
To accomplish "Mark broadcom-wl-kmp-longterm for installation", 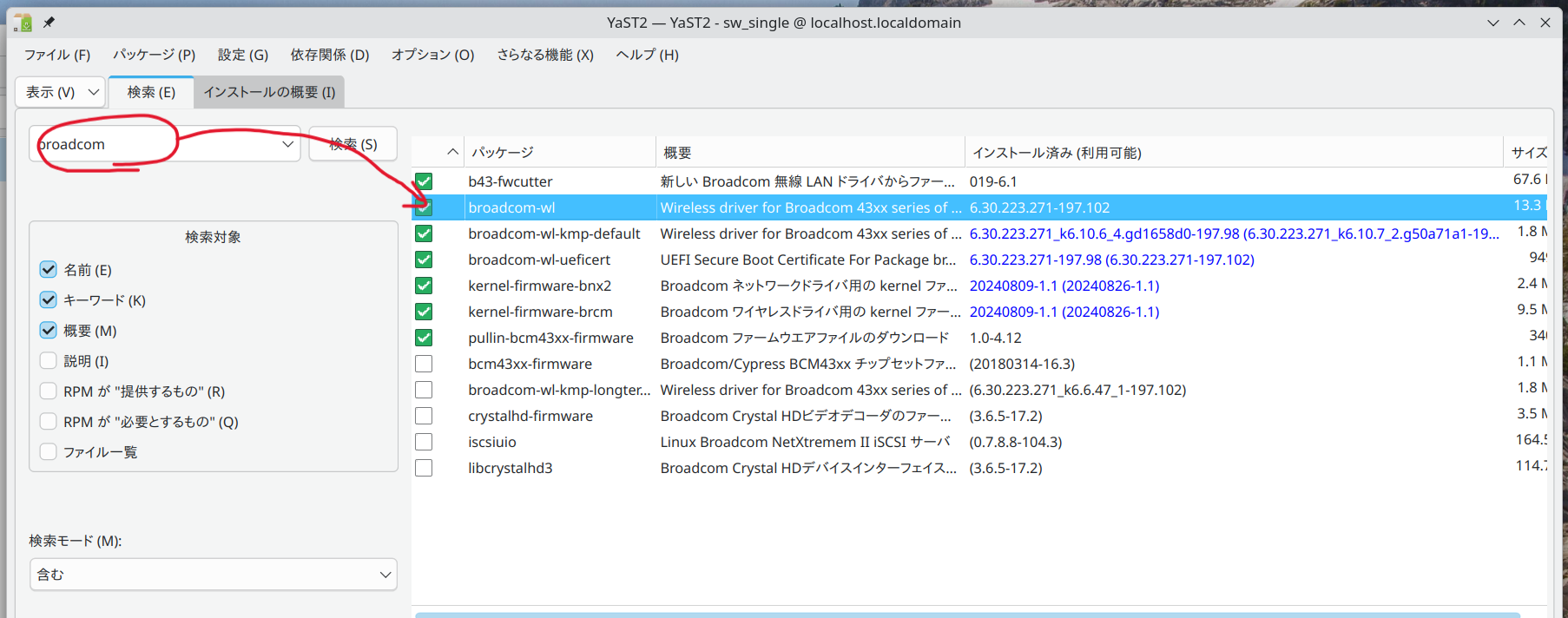I will point(424,390).
